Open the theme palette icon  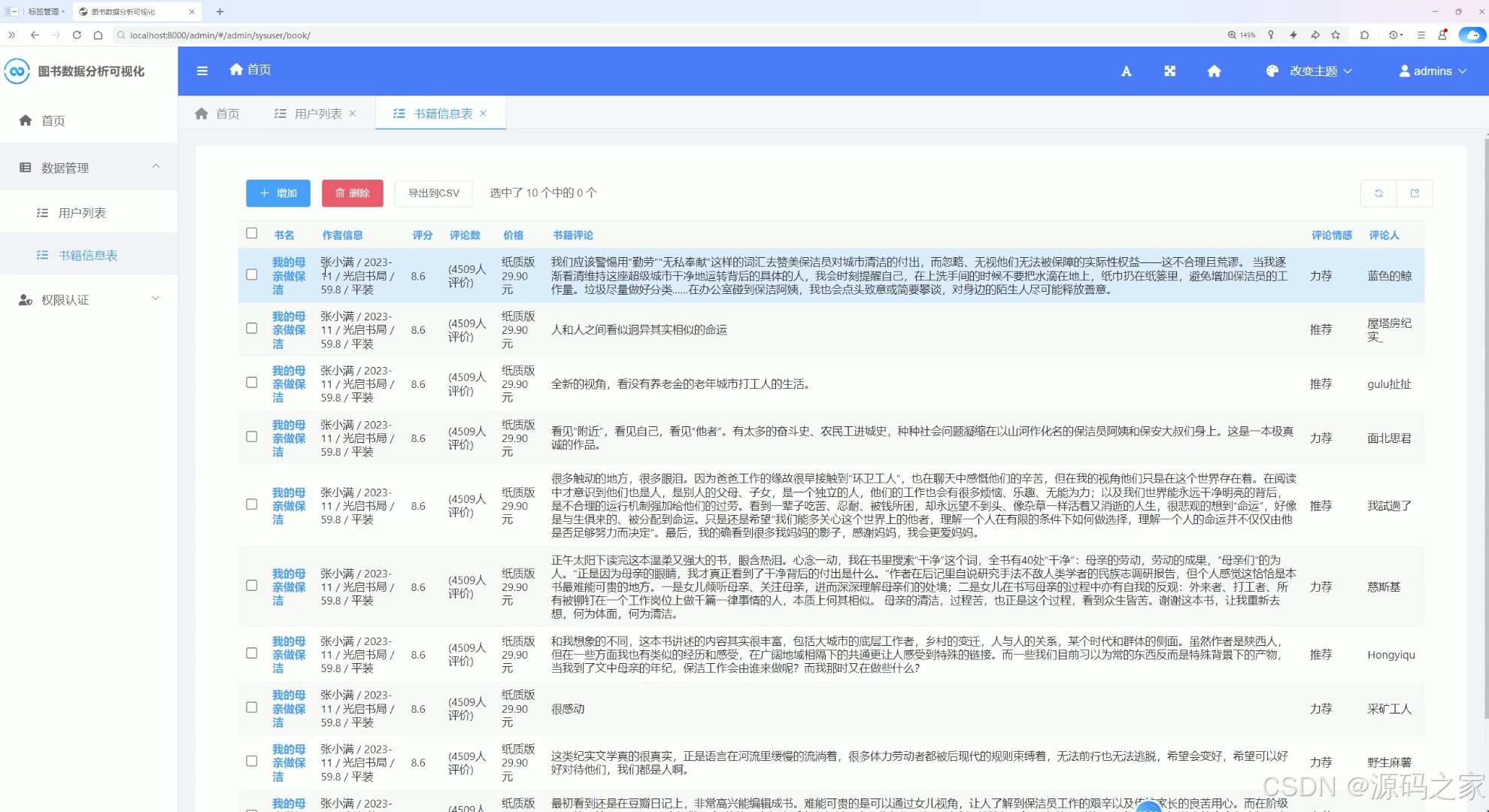coord(1271,71)
